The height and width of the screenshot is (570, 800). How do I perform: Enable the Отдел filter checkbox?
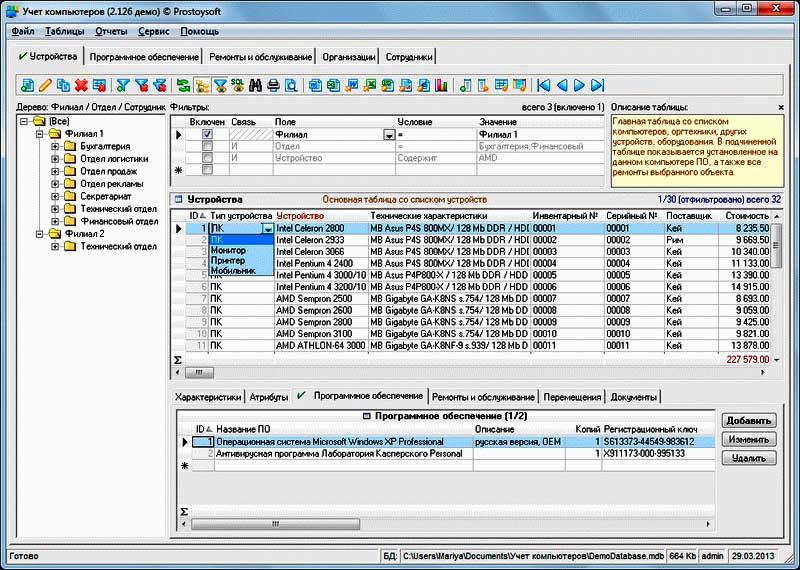(x=207, y=146)
